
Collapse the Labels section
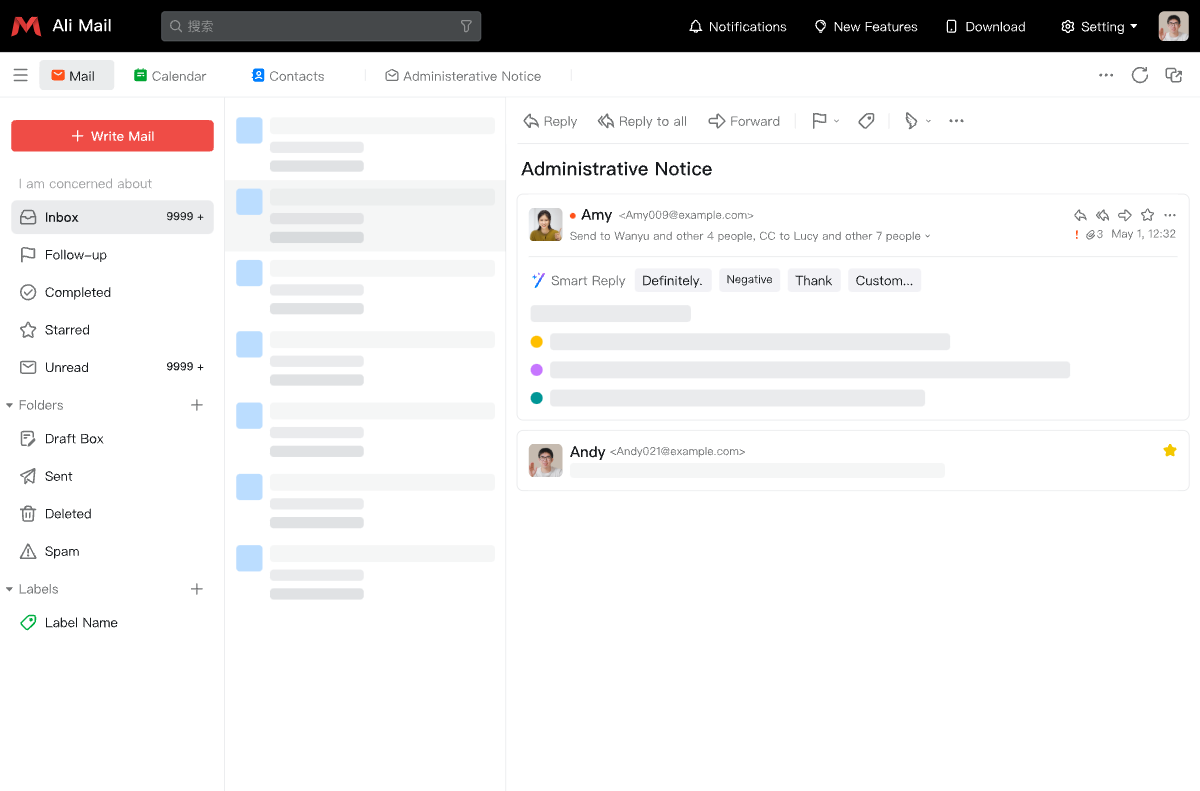click(10, 589)
